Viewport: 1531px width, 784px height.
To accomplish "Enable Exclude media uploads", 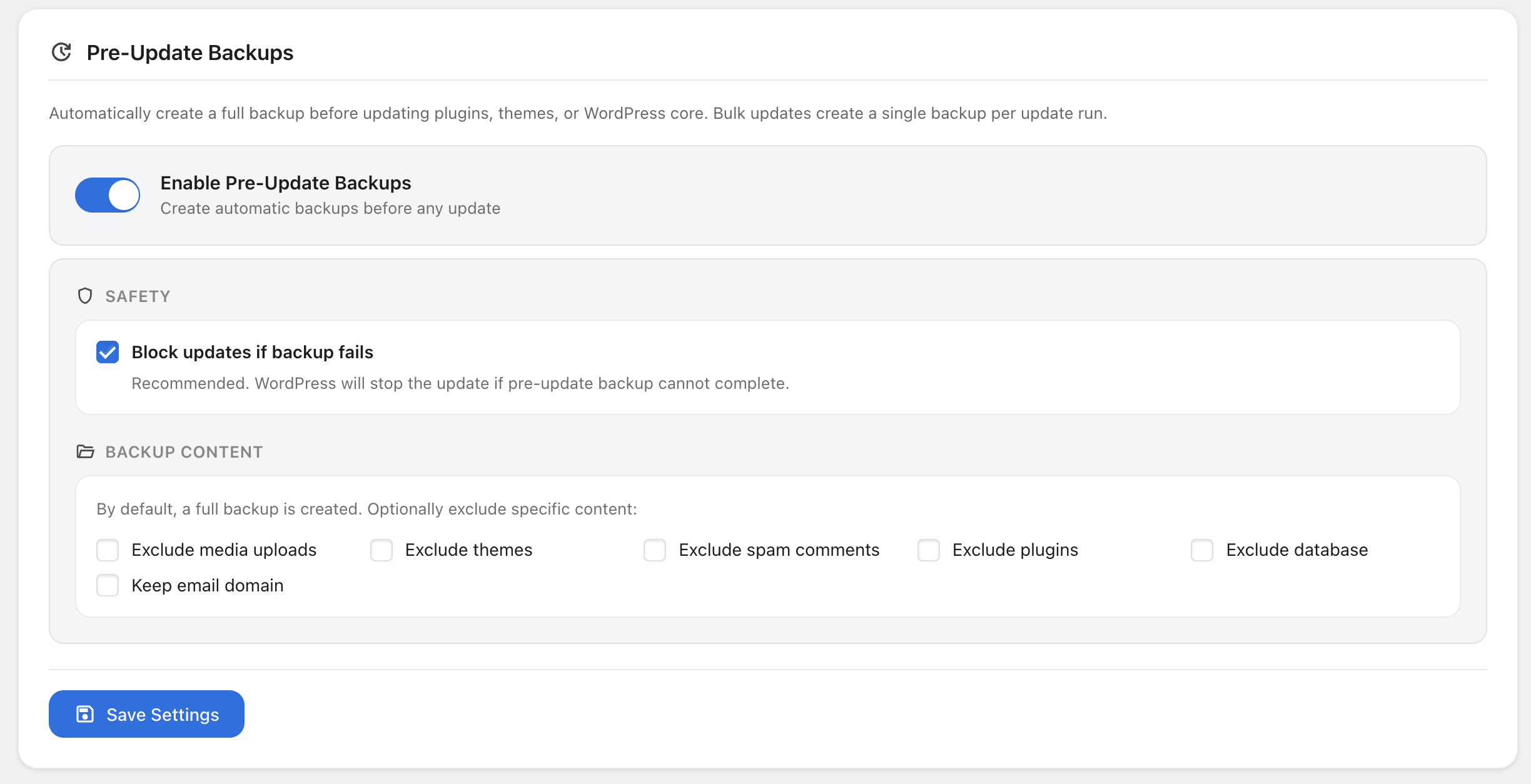I will point(107,550).
